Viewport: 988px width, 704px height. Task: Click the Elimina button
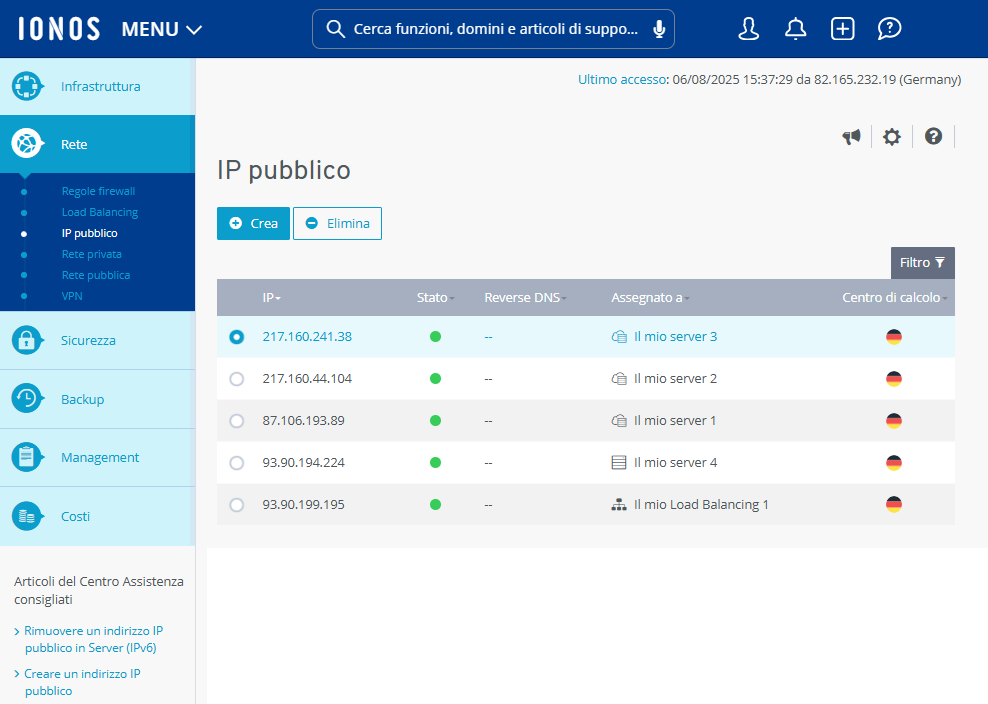pos(337,223)
